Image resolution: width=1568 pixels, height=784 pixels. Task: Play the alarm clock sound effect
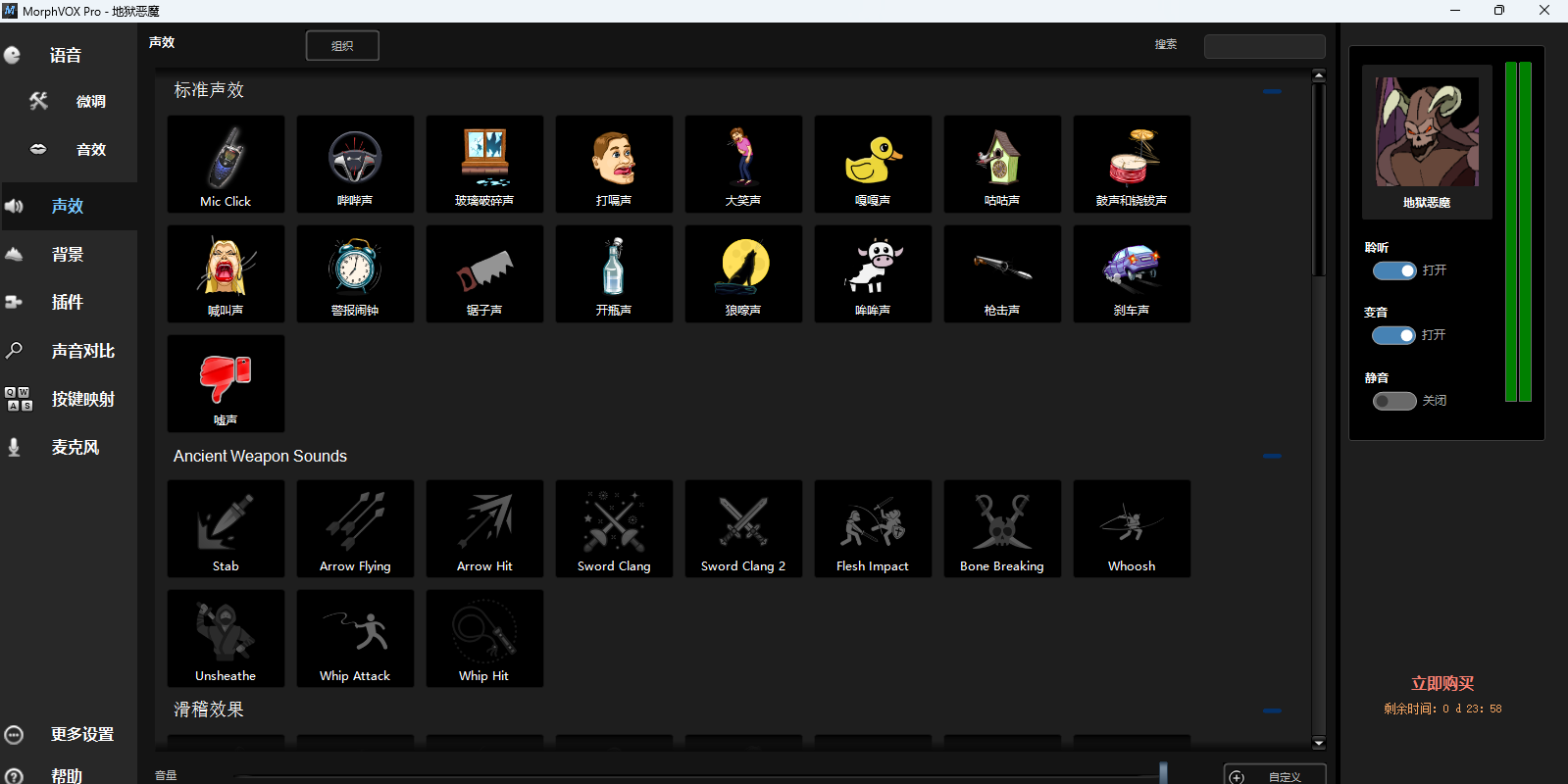tap(355, 273)
